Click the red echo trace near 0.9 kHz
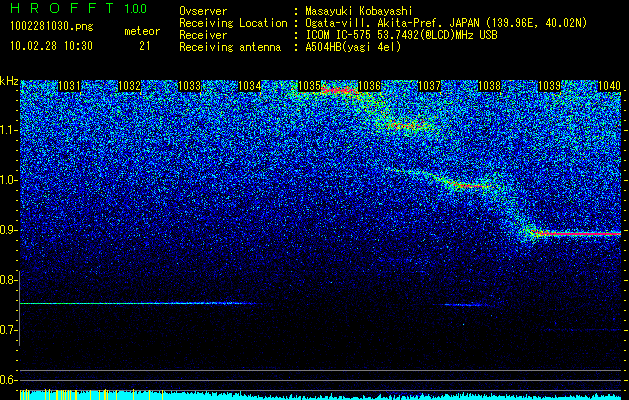This screenshot has width=629, height=400. tap(578, 234)
